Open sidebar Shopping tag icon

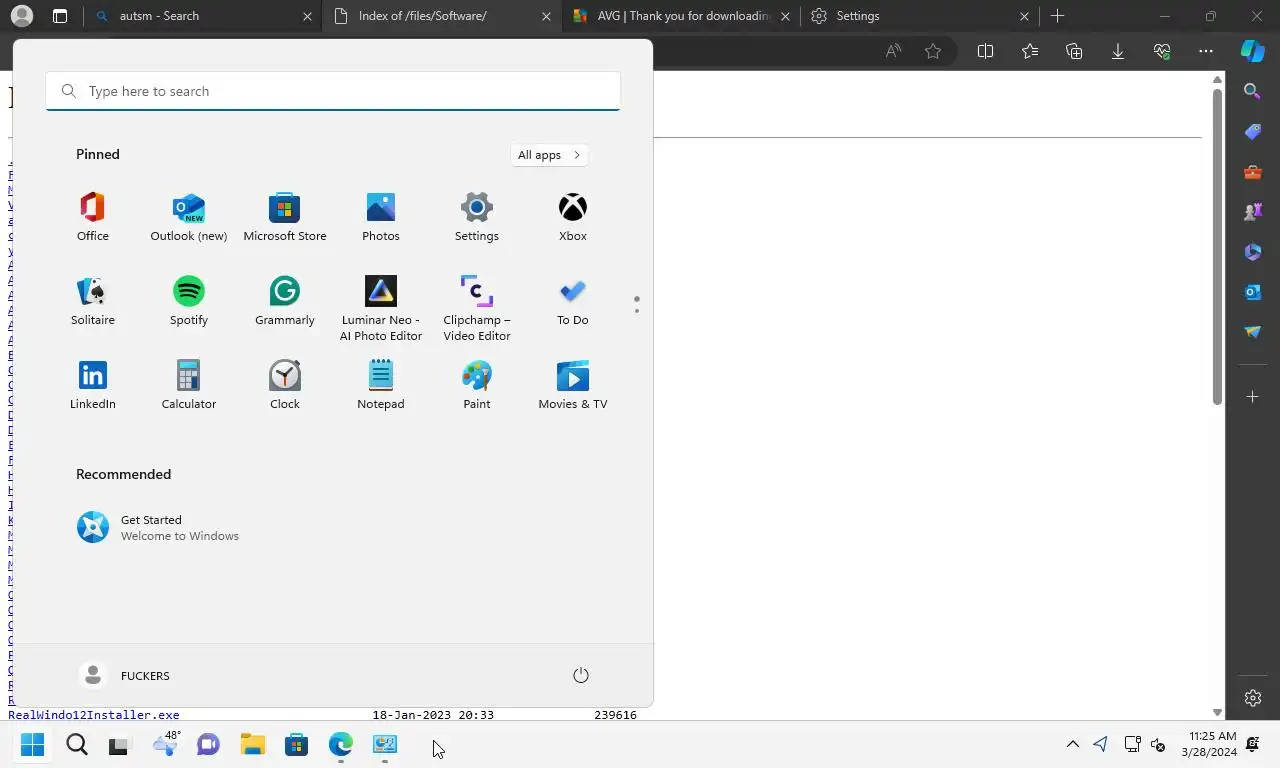coord(1252,132)
